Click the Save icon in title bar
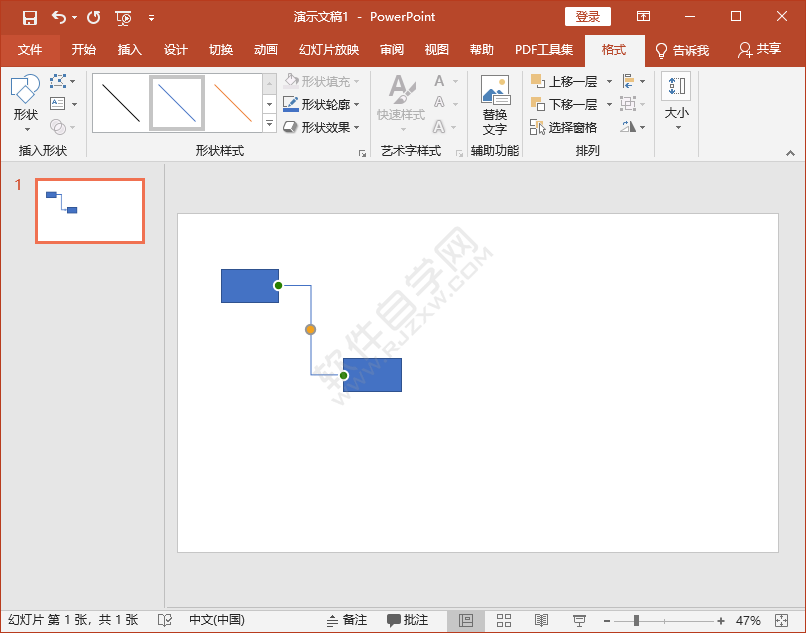 pyautogui.click(x=30, y=17)
